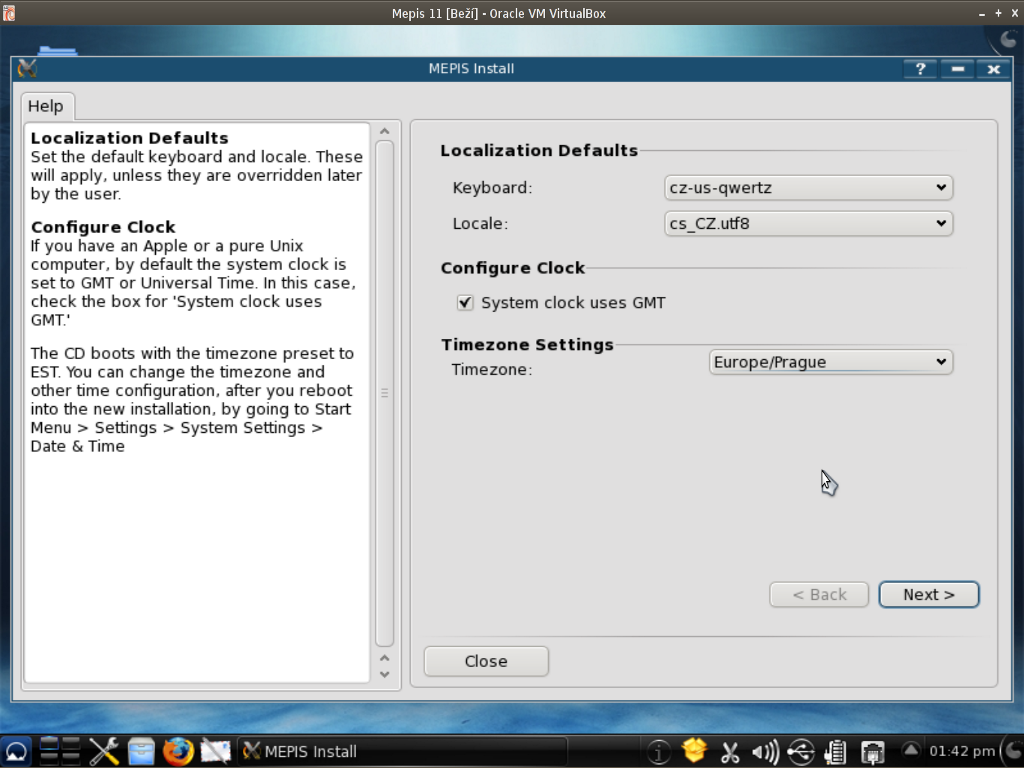
Task: Open the file manager taskbar icon
Action: pyautogui.click(x=141, y=752)
